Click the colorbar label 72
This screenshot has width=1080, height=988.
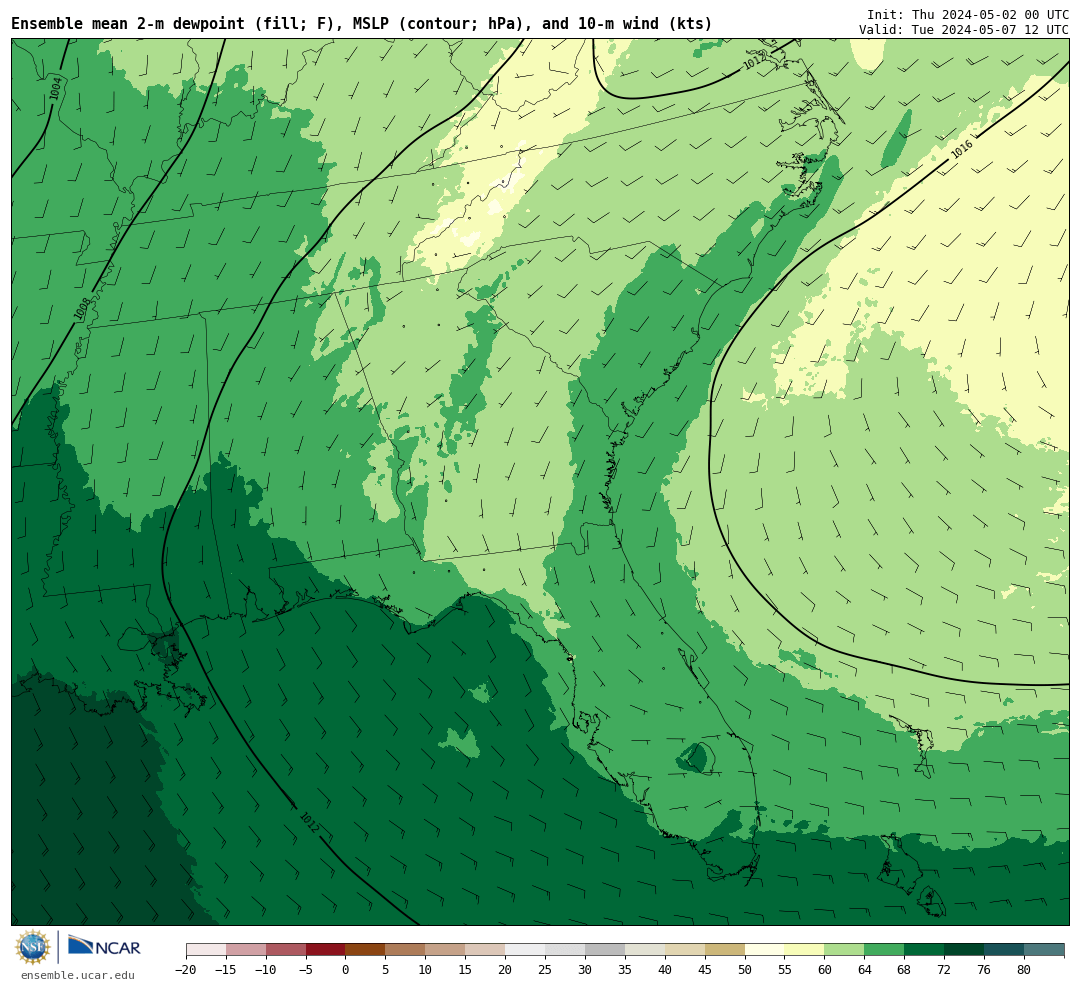(944, 970)
